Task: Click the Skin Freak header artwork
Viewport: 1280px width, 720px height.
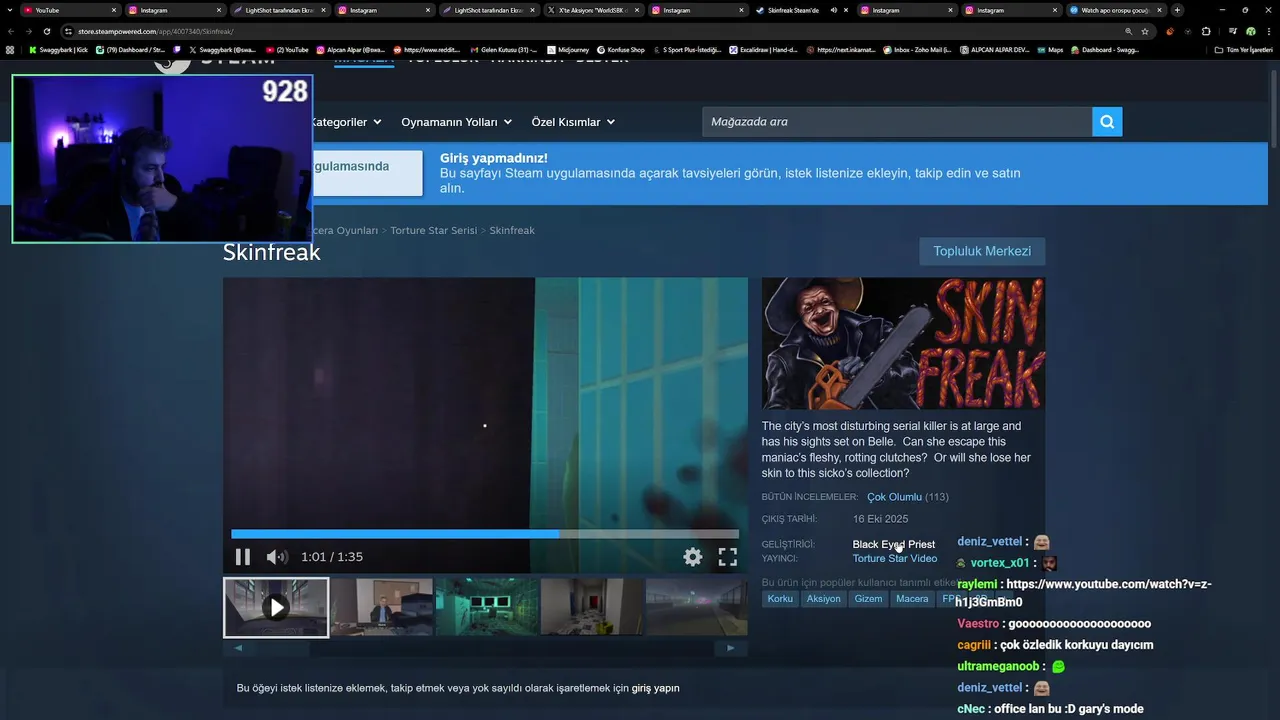Action: click(903, 343)
